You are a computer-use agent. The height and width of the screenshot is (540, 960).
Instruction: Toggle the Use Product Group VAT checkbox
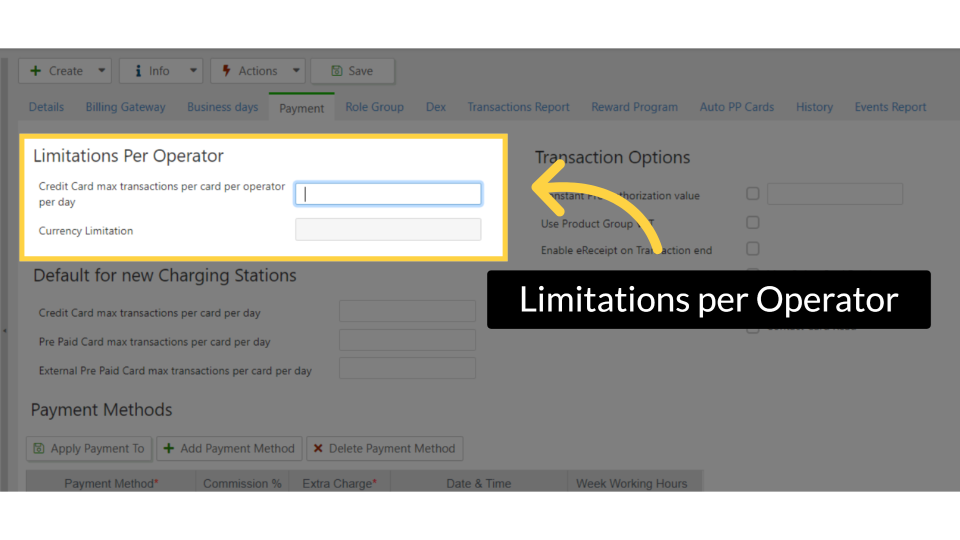[x=753, y=222]
